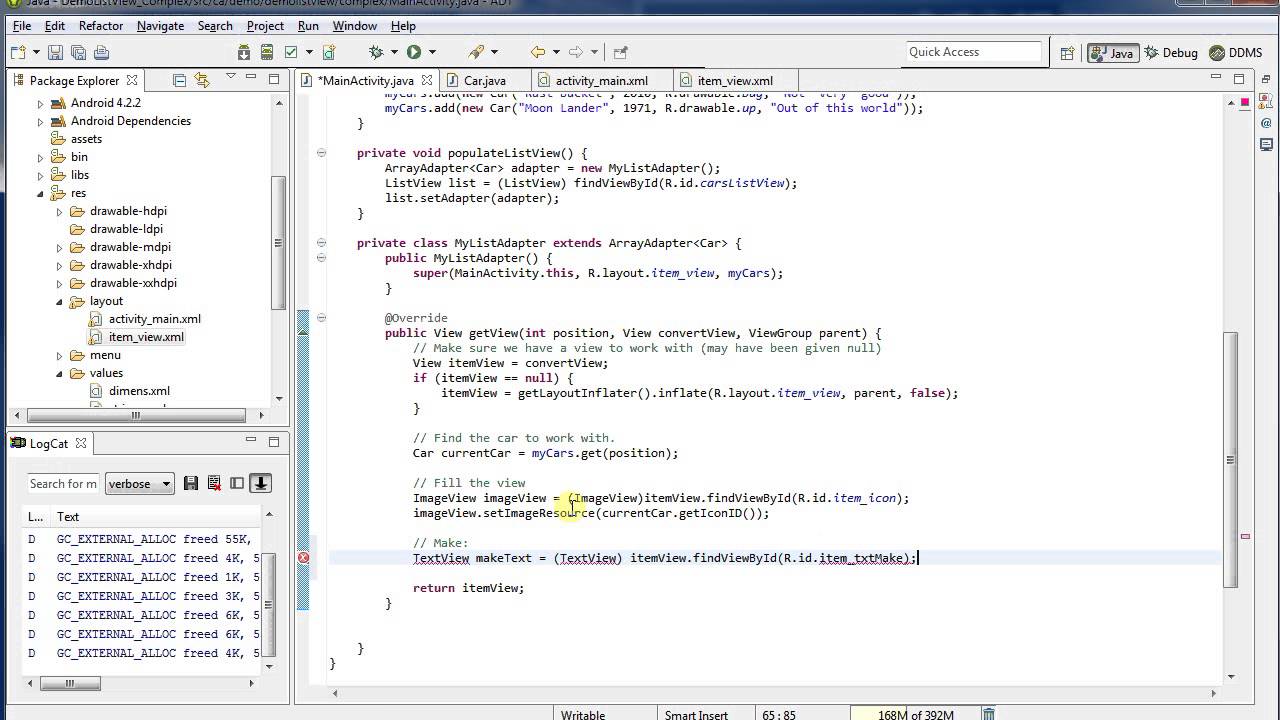Save the LogCat log to a file
This screenshot has height=720, width=1280.
191,483
